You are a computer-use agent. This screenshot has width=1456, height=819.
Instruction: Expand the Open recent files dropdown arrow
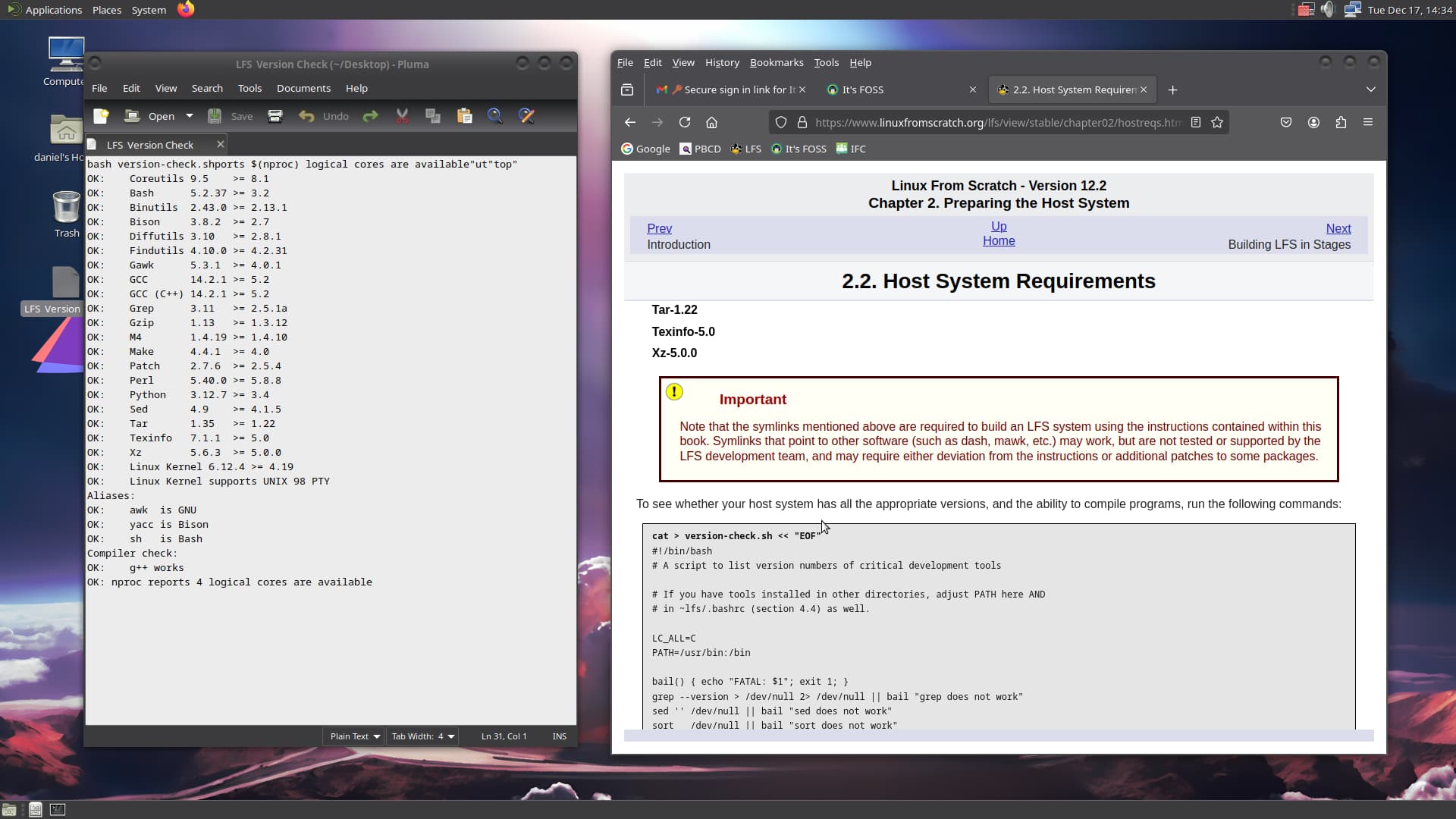(x=190, y=116)
